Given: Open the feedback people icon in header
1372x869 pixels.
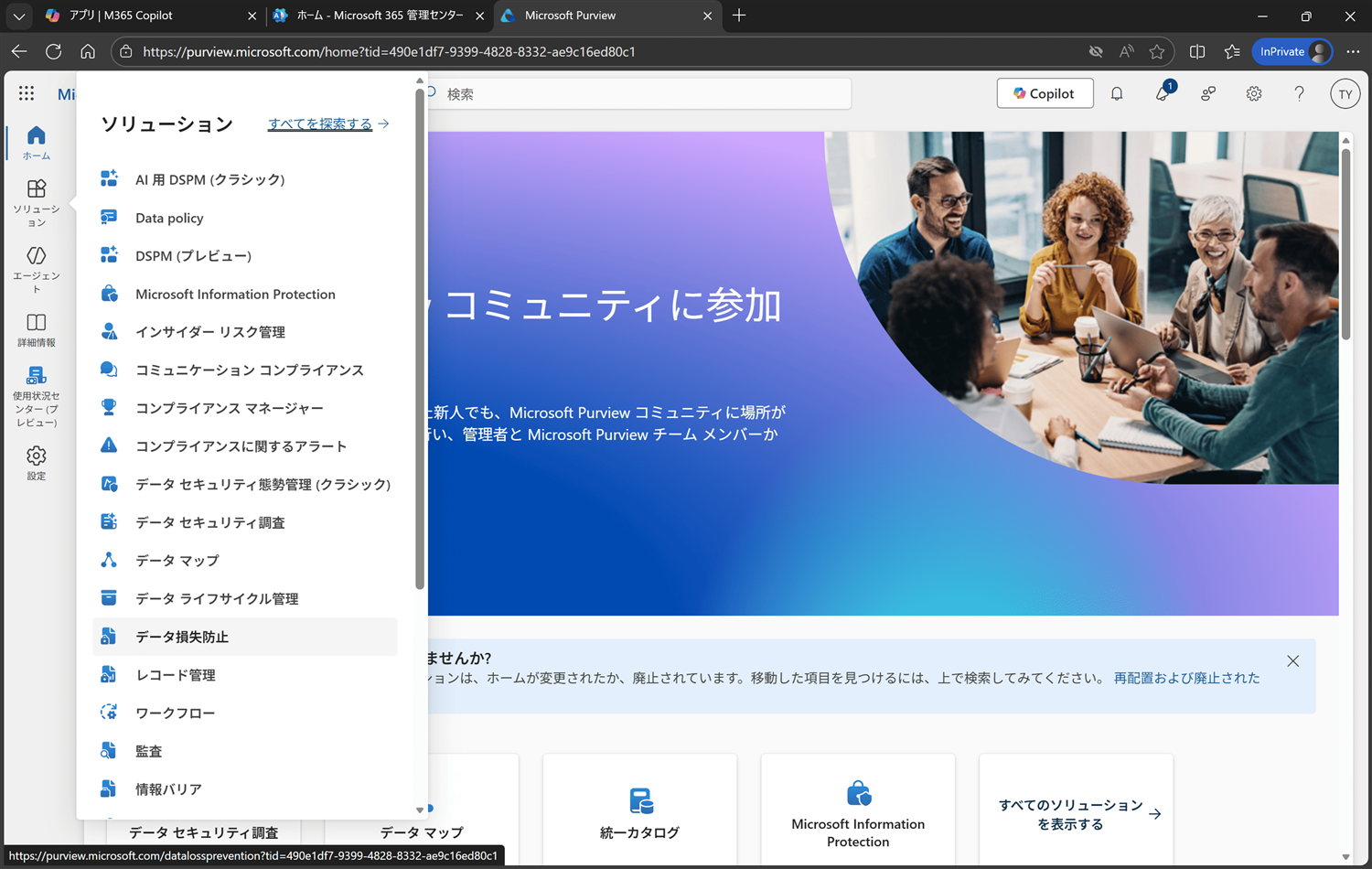Looking at the screenshot, I should [1208, 93].
